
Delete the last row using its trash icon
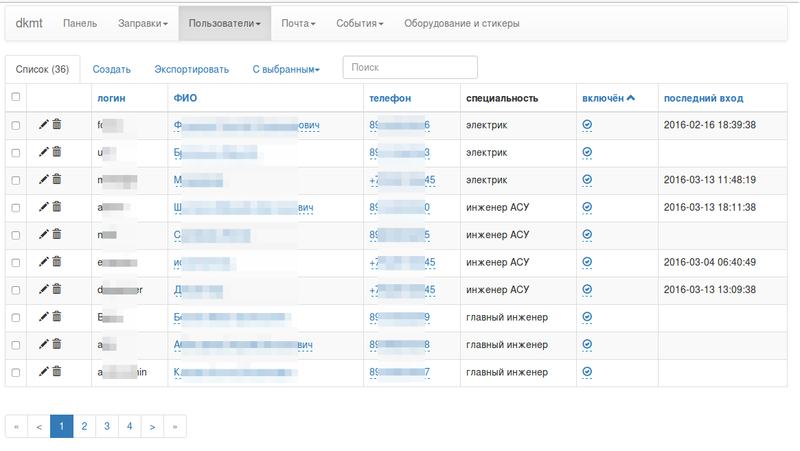56,372
